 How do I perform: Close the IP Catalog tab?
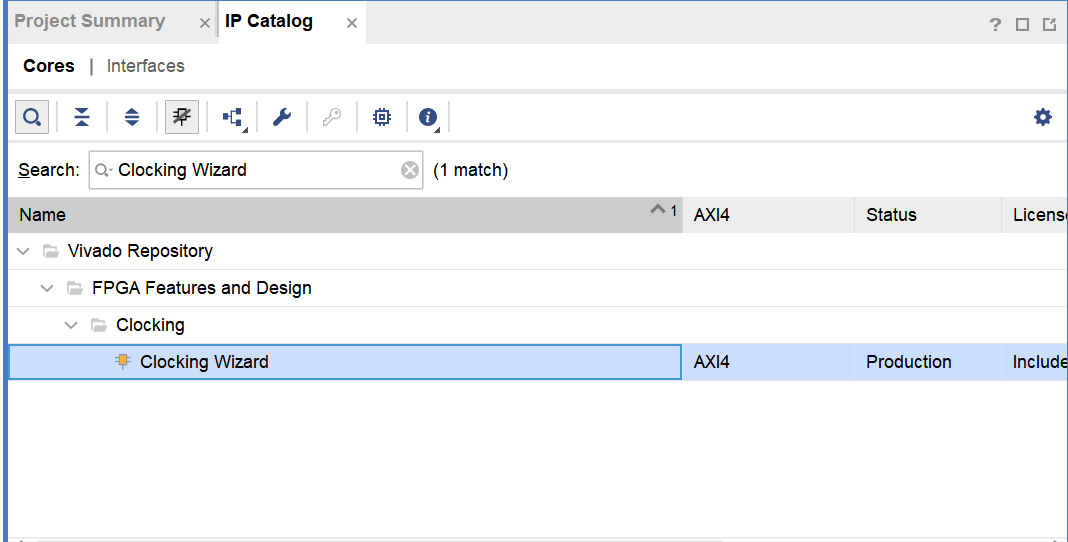pos(352,23)
